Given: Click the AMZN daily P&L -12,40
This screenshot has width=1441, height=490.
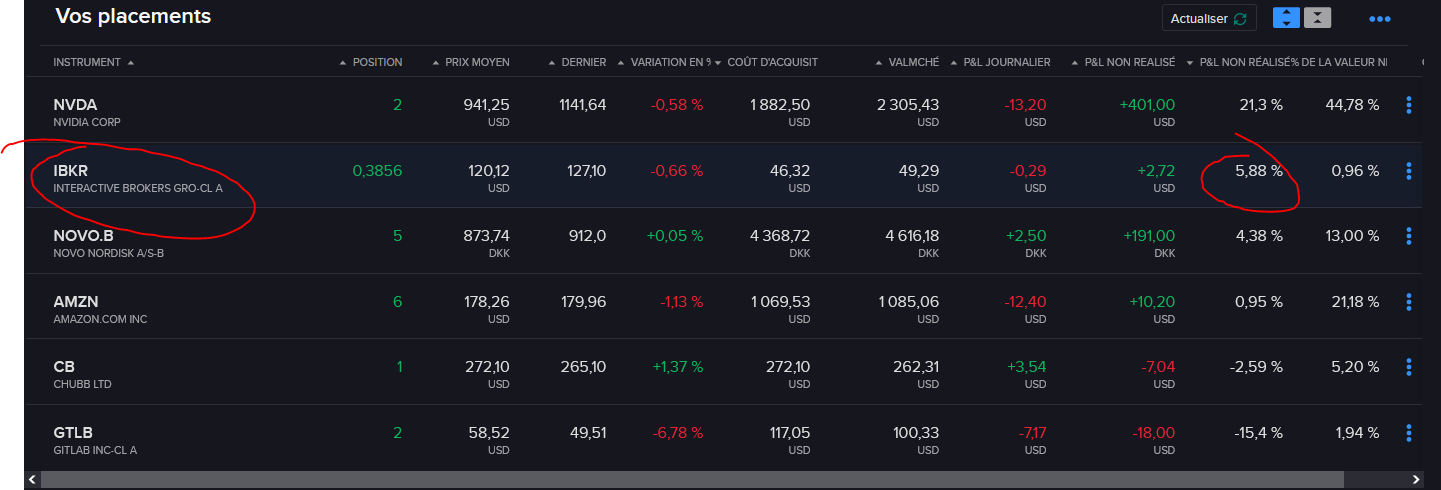Looking at the screenshot, I should point(1025,302).
